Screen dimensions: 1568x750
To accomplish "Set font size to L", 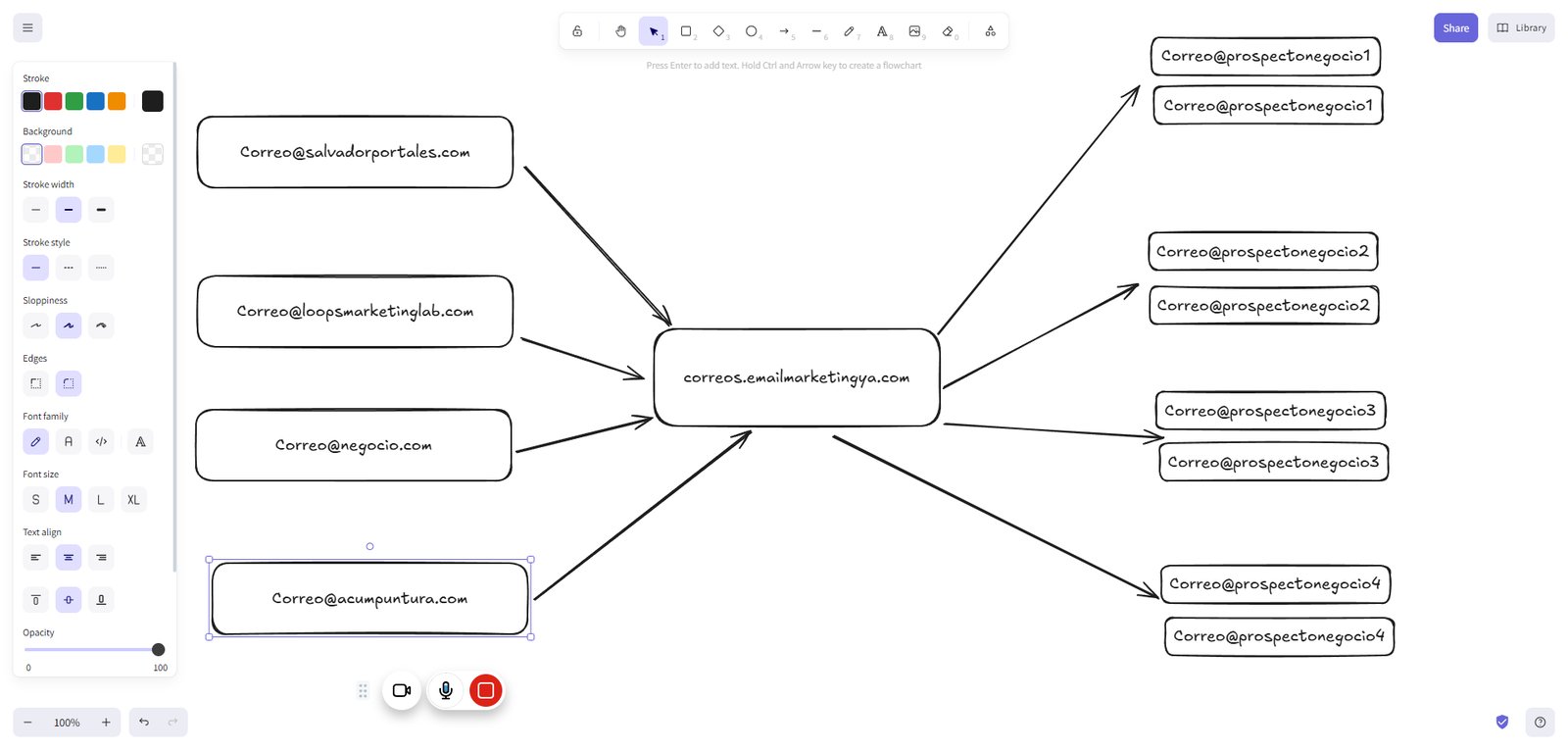I will [x=101, y=500].
